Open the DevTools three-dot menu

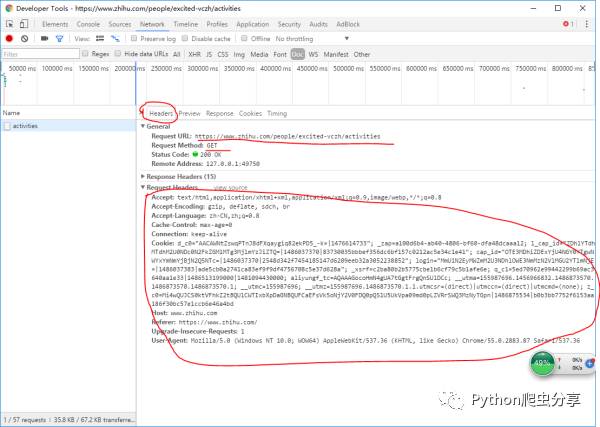click(x=587, y=24)
